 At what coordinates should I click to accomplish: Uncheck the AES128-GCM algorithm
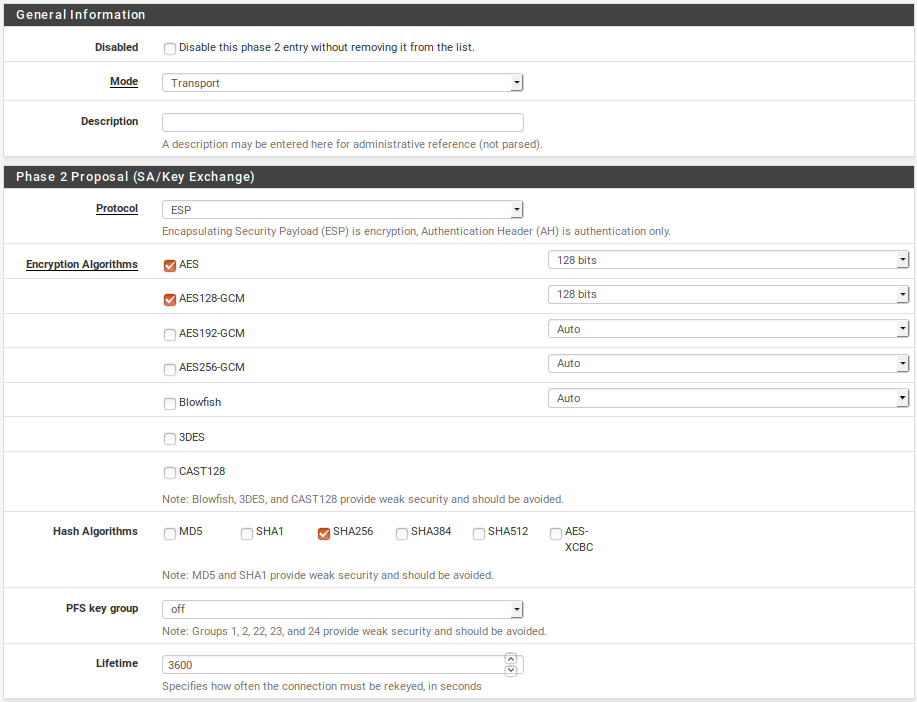tap(169, 299)
